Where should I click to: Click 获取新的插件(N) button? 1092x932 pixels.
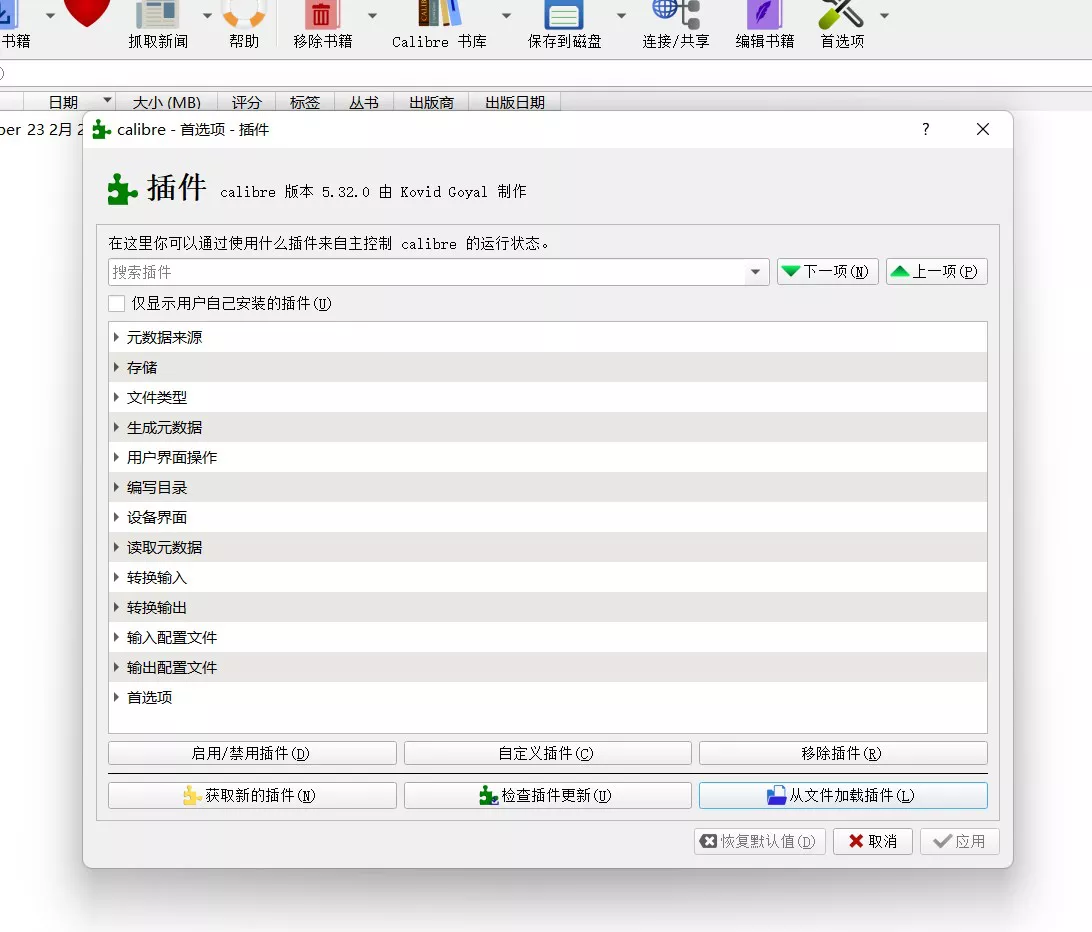click(252, 795)
